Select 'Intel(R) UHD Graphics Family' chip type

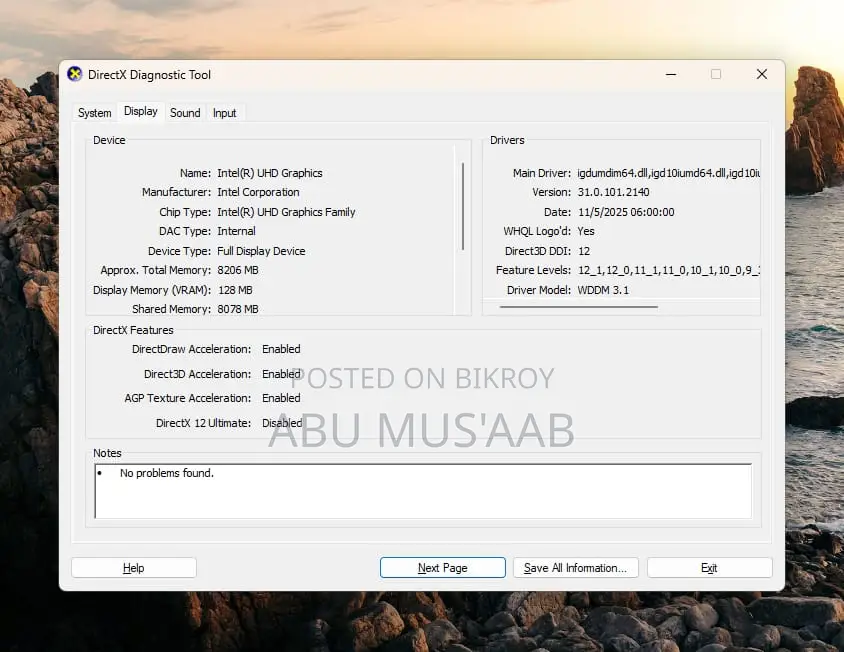tap(286, 212)
